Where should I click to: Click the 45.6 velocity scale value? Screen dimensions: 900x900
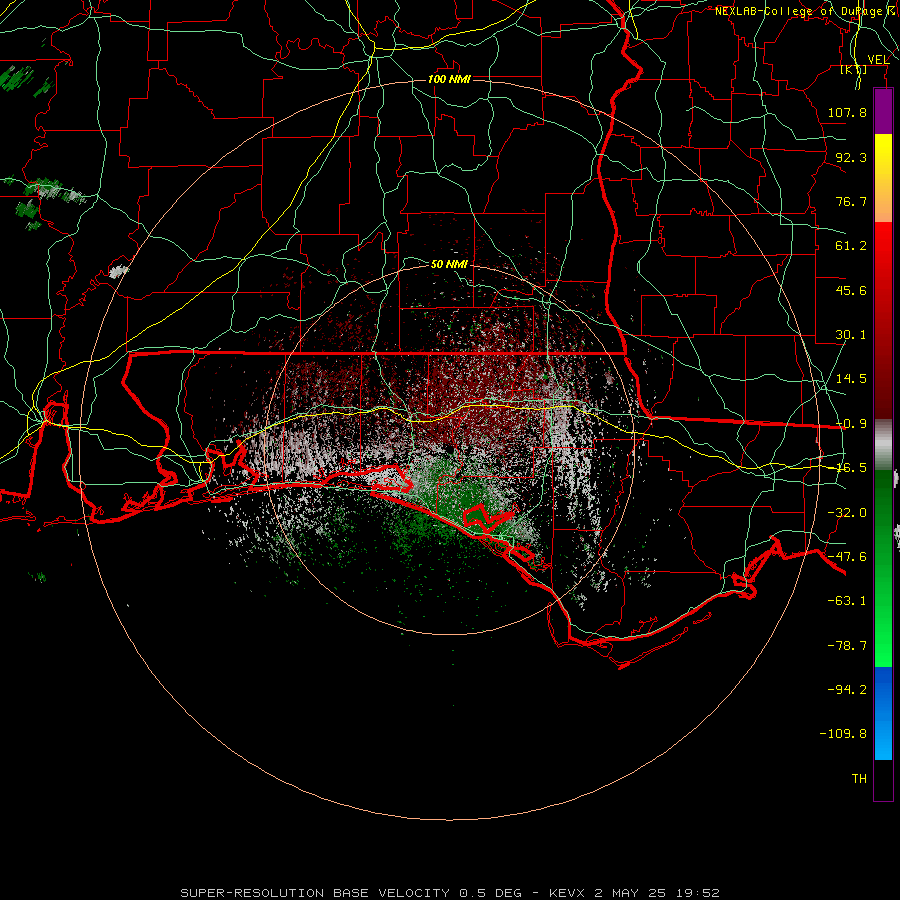tap(851, 290)
